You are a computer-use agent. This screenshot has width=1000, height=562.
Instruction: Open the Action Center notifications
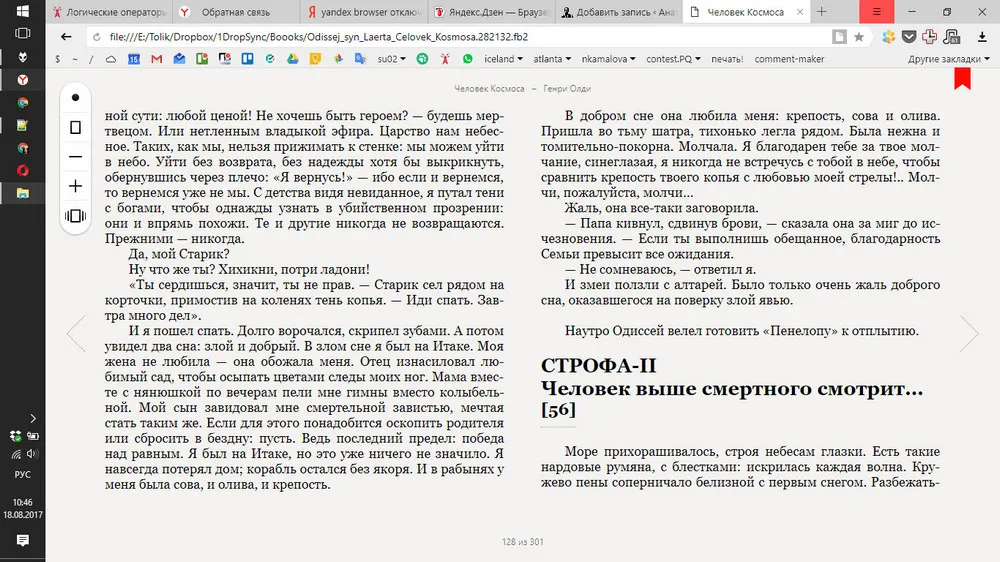click(22, 541)
